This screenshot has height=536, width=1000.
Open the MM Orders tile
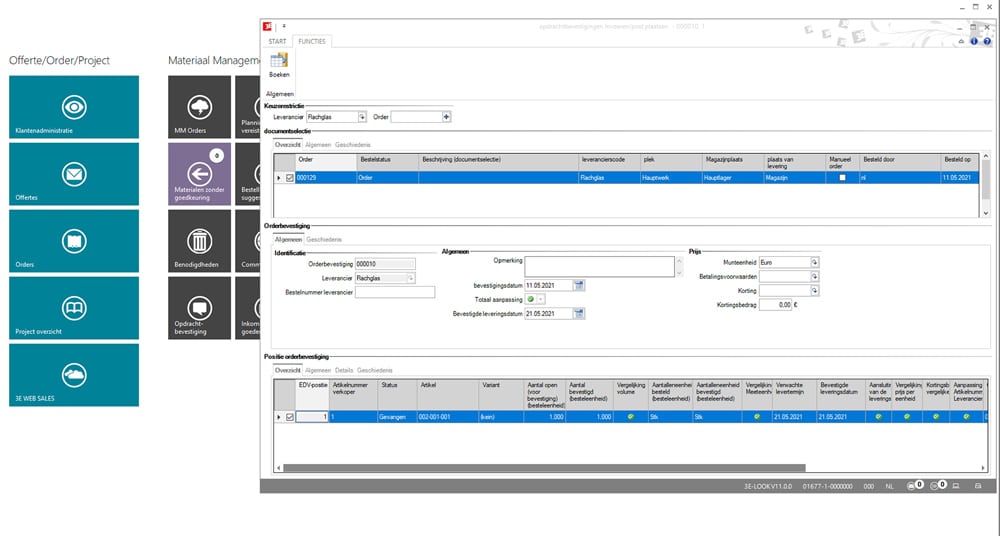(x=199, y=106)
